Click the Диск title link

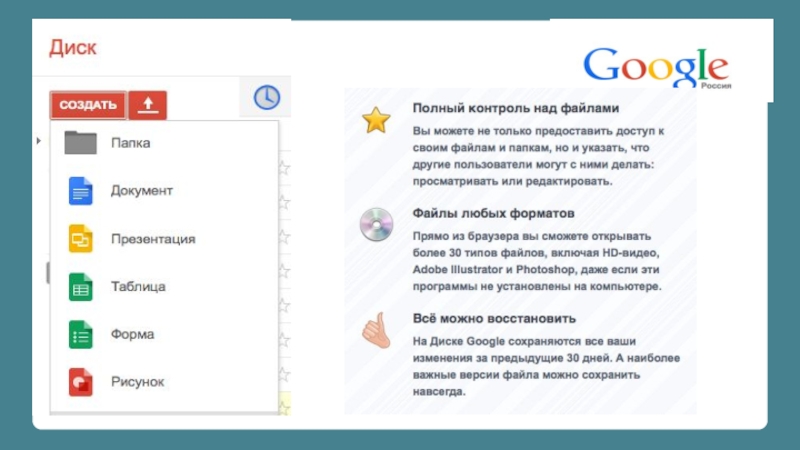pyautogui.click(x=72, y=48)
